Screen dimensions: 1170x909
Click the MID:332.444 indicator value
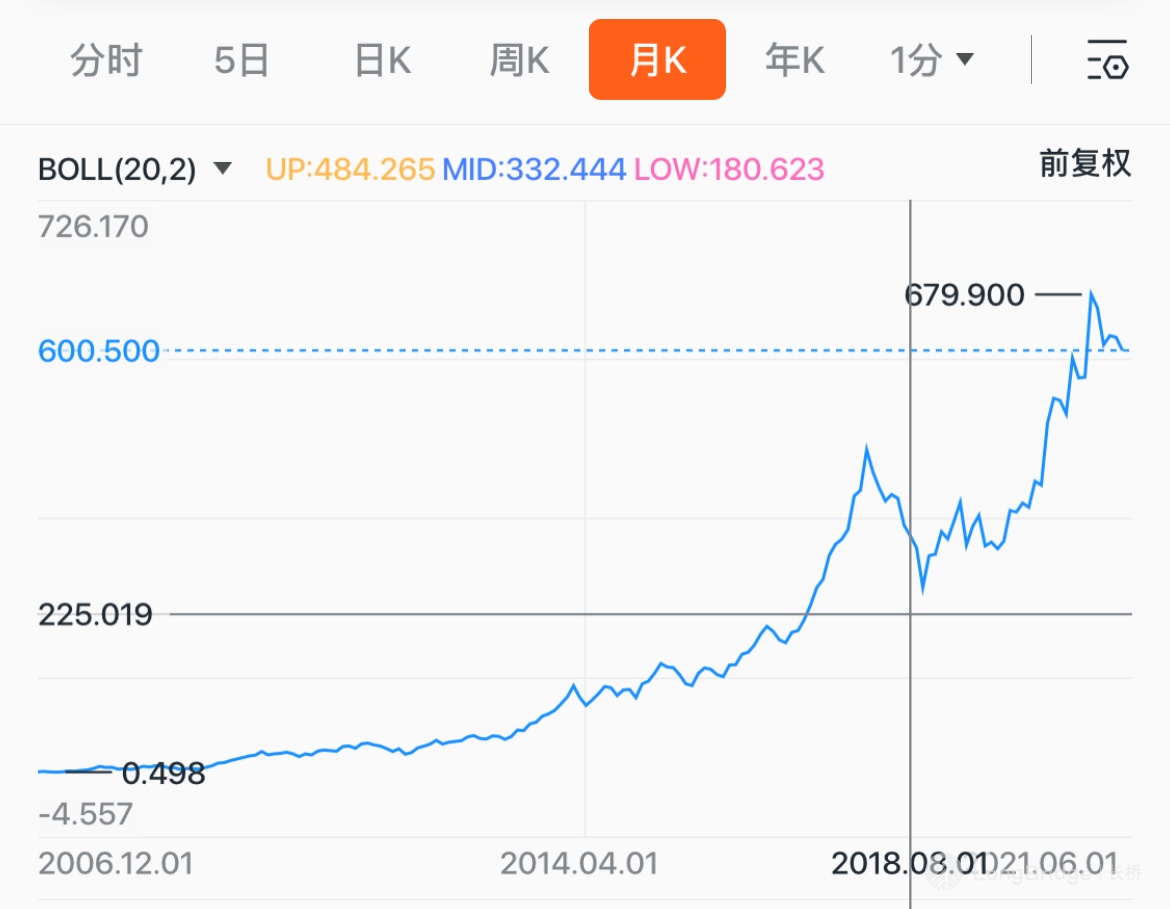tap(534, 169)
